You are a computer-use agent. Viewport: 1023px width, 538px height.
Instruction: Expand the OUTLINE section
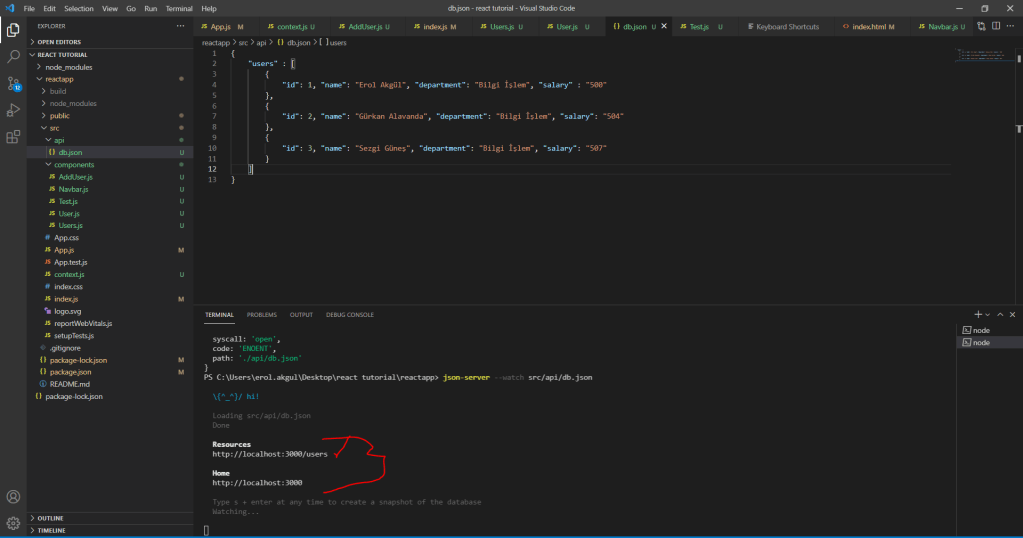click(x=50, y=518)
